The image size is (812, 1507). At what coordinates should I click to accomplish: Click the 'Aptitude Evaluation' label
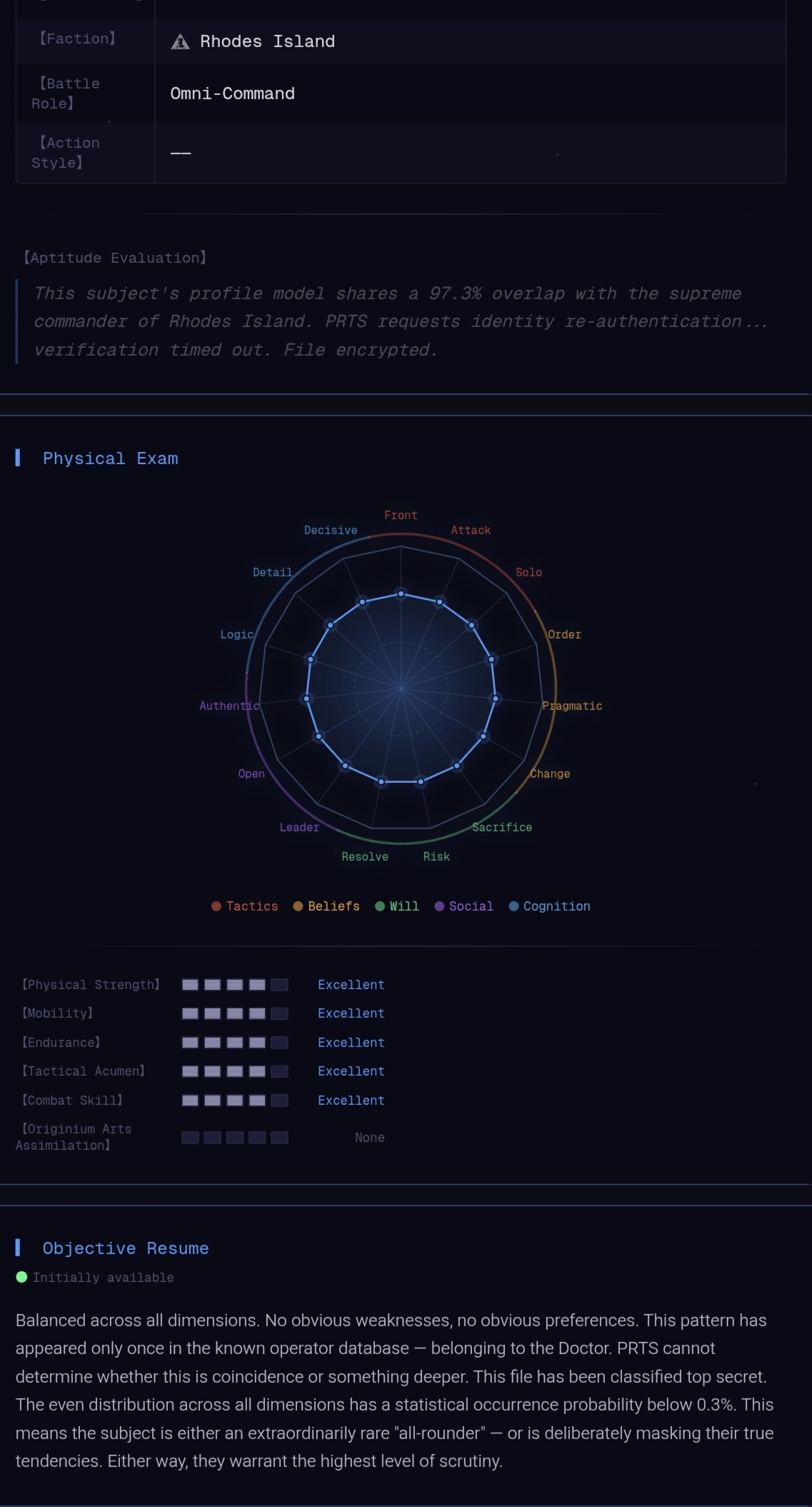click(x=115, y=258)
